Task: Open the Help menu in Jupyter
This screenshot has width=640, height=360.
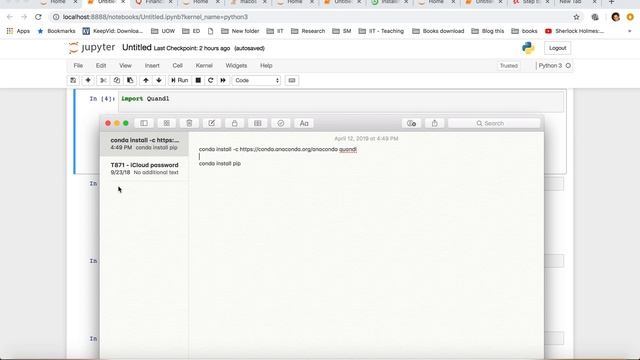Action: click(266, 65)
